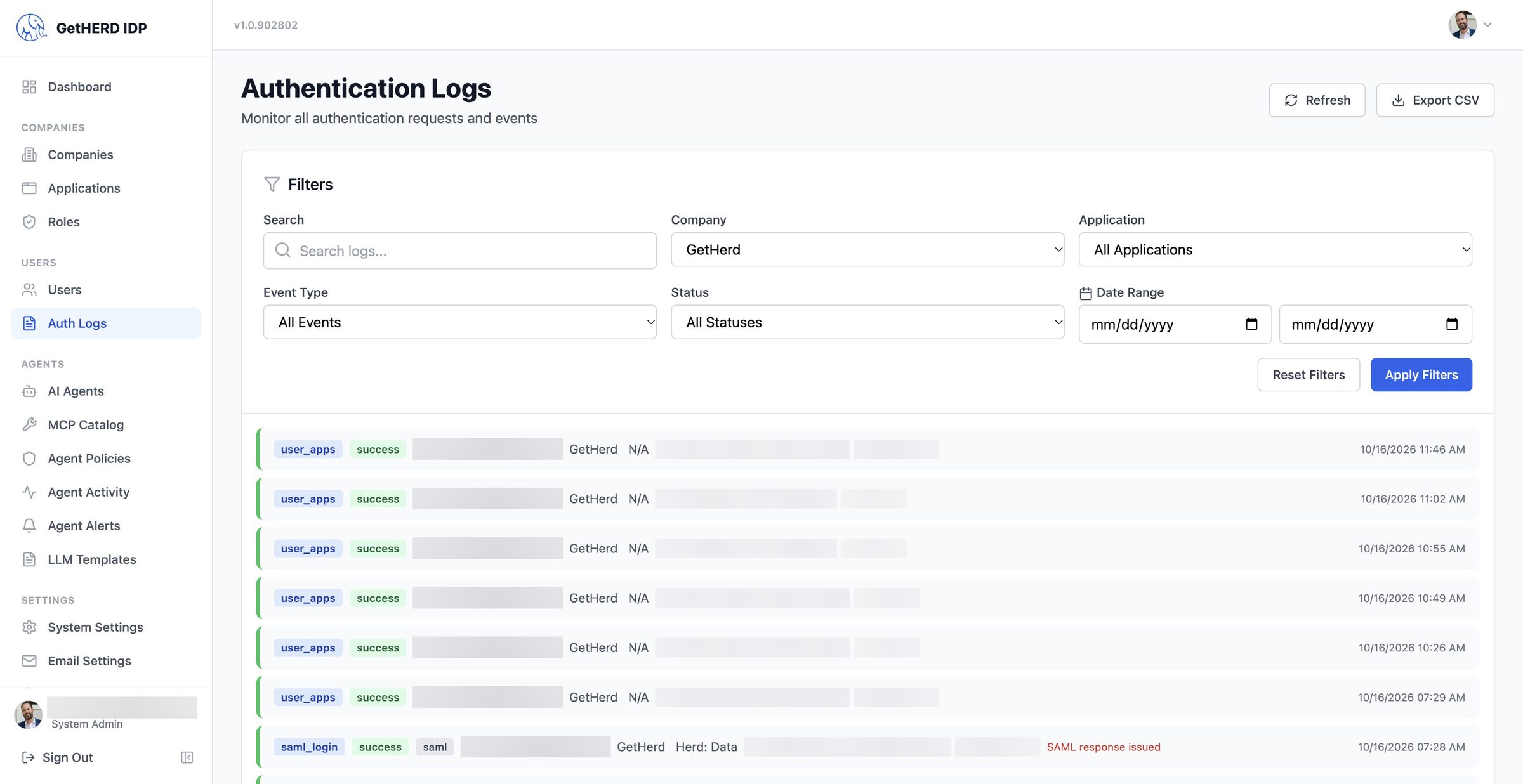Select Auth Logs menu item
The width and height of the screenshot is (1523, 784).
coord(106,323)
